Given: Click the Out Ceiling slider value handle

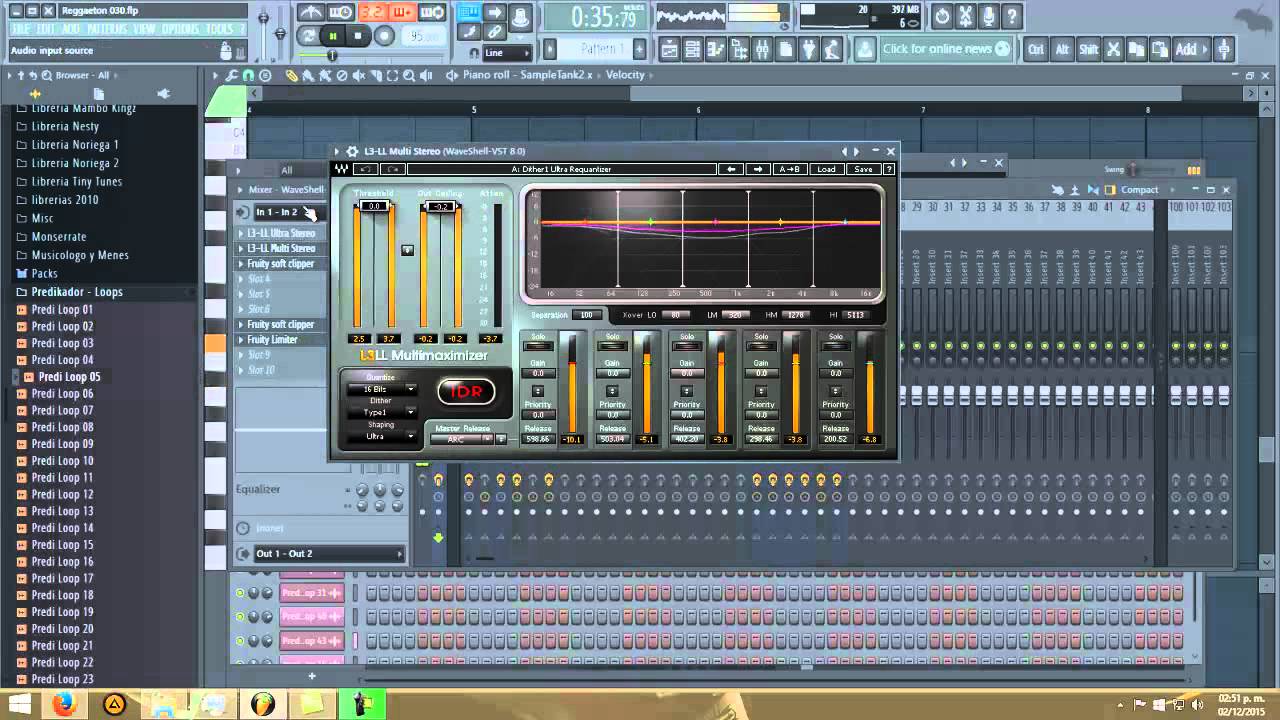Looking at the screenshot, I should tap(441, 206).
